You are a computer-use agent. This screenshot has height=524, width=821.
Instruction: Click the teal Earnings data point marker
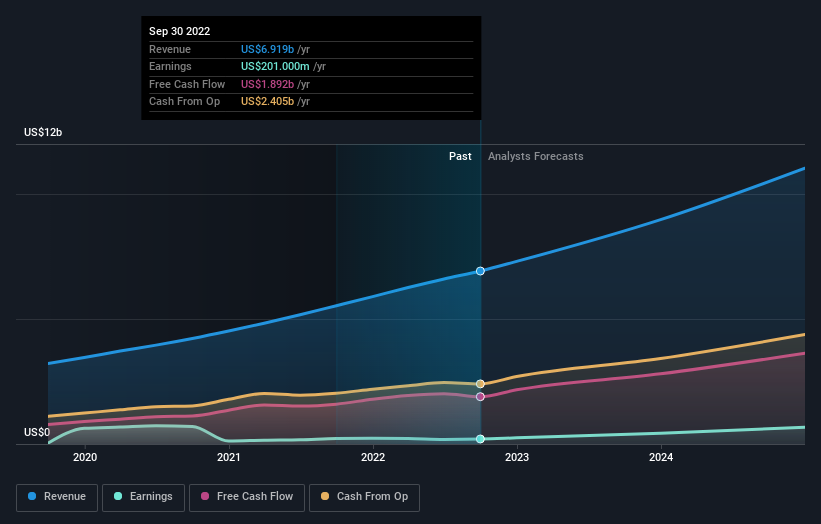click(480, 439)
